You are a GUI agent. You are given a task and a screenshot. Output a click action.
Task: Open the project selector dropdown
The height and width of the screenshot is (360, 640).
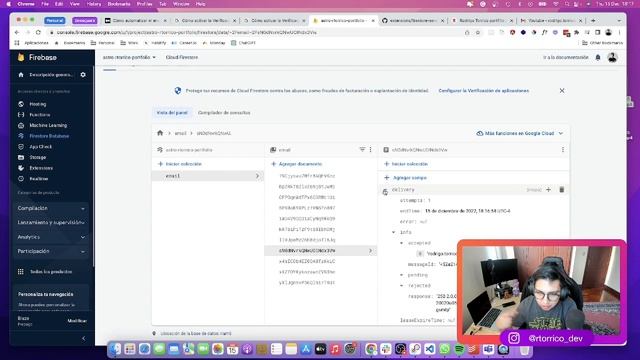pyautogui.click(x=129, y=57)
